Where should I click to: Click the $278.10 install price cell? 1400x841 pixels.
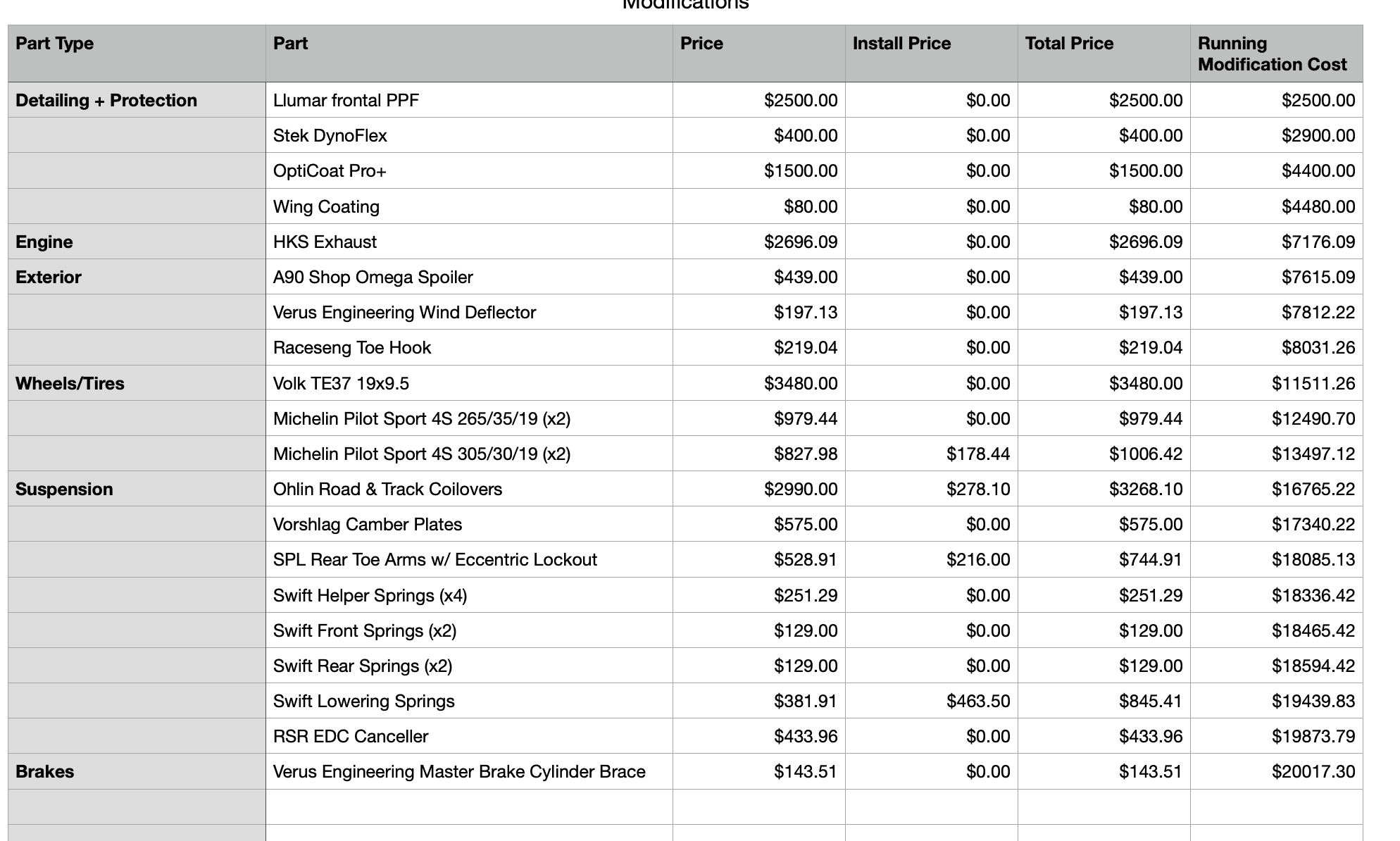tap(931, 489)
